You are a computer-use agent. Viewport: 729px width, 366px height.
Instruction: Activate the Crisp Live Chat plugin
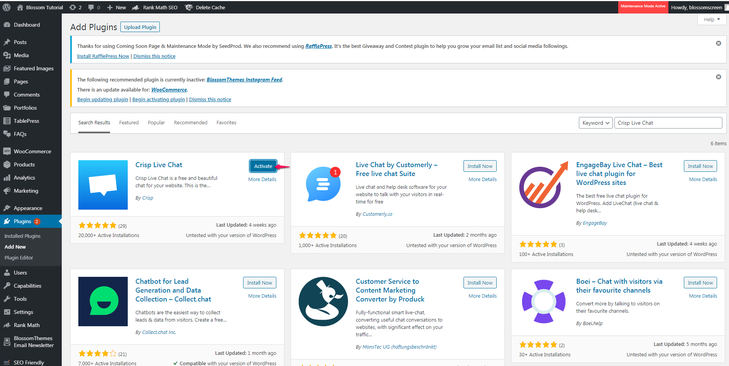coord(263,166)
